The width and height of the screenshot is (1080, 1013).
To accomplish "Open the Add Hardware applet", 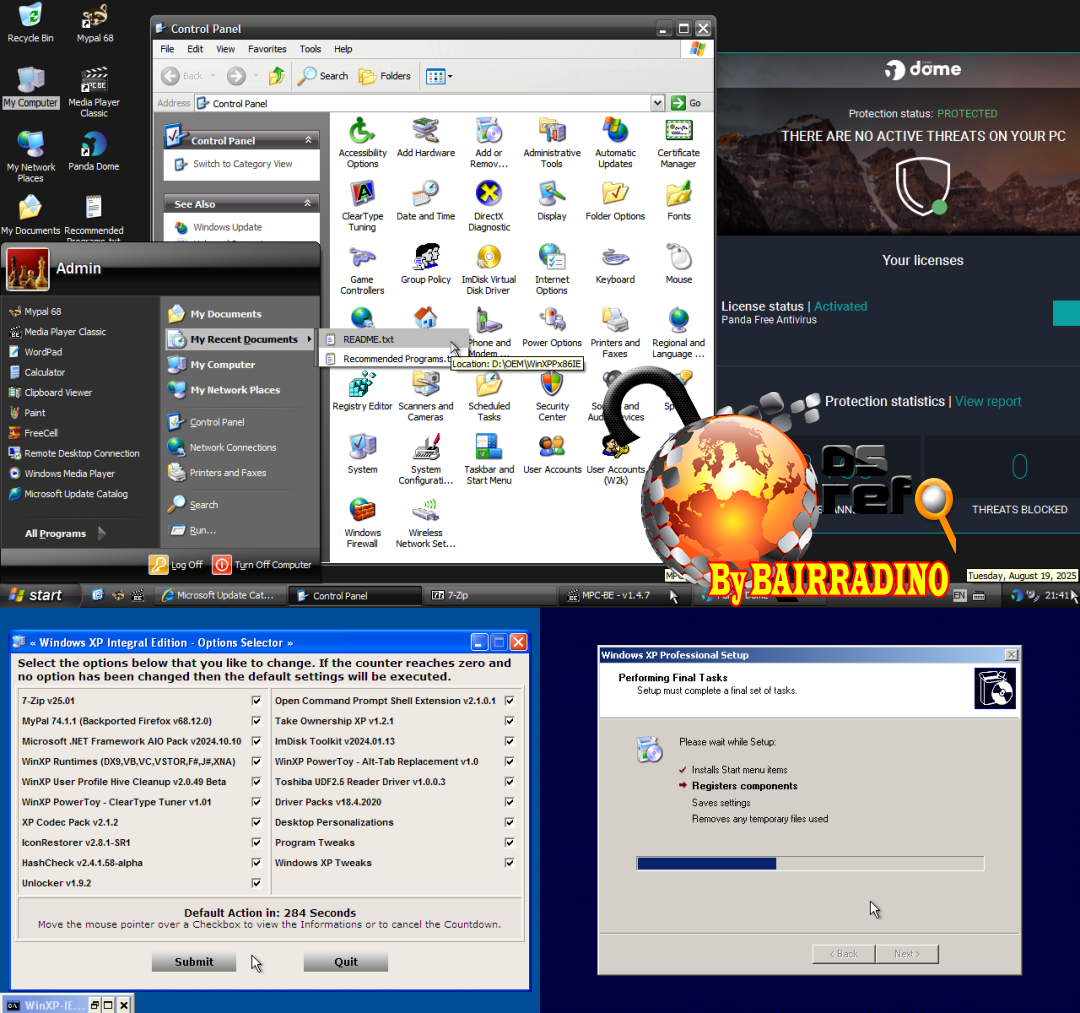I will [x=426, y=138].
